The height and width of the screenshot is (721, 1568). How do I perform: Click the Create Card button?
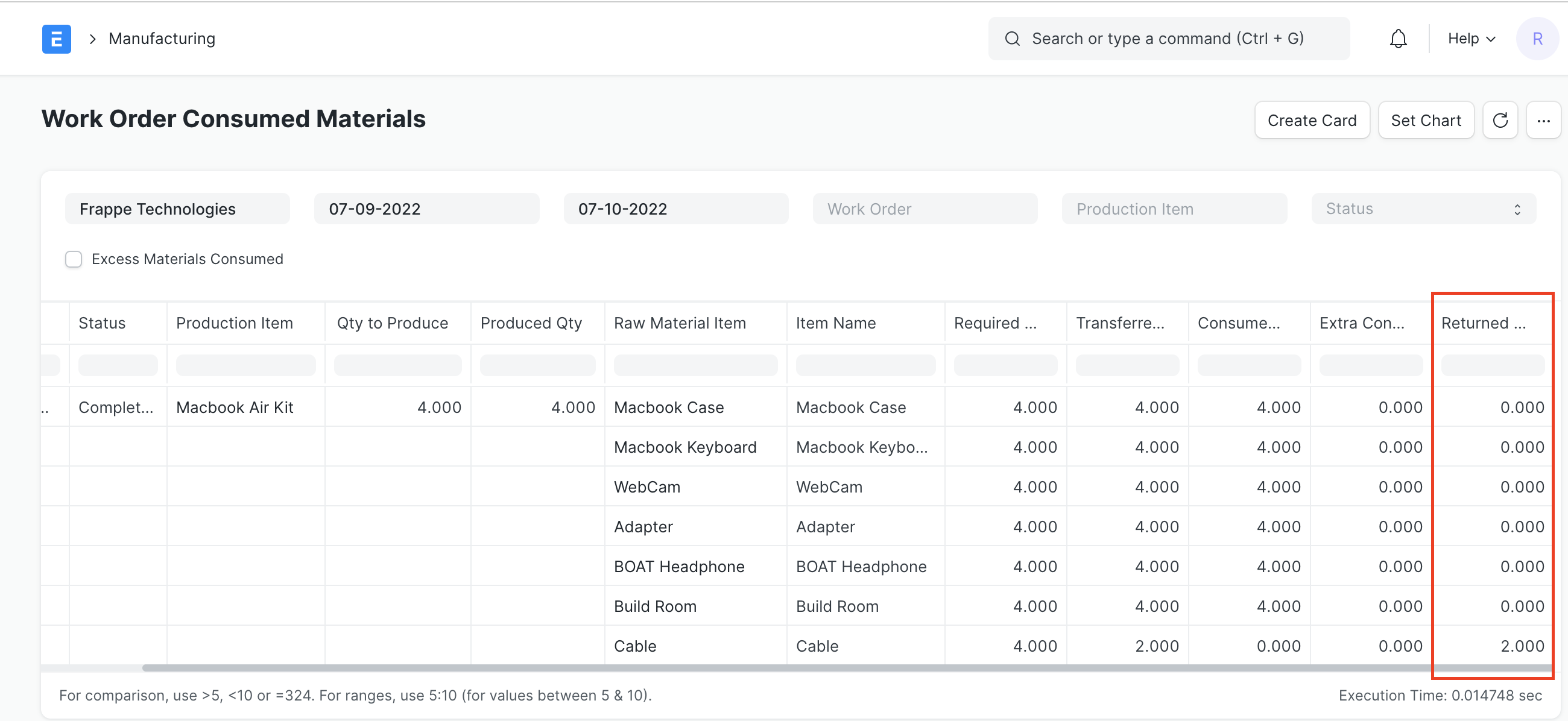click(x=1312, y=119)
